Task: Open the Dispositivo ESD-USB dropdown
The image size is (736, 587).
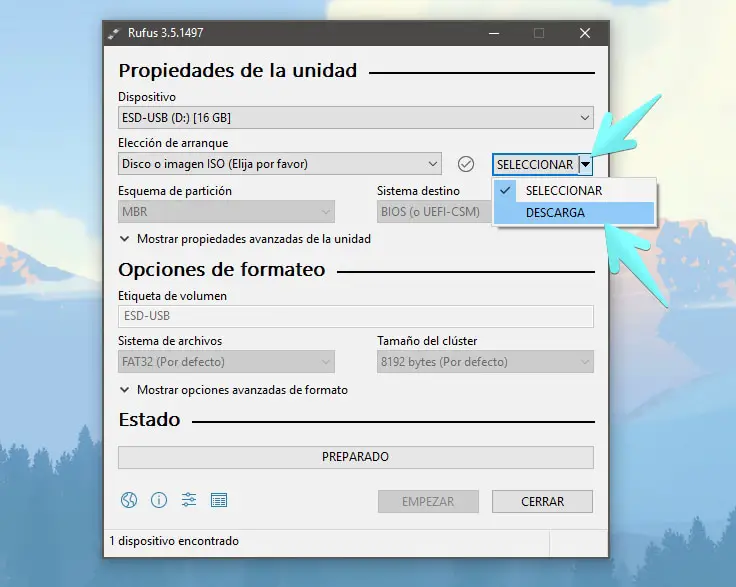Action: [356, 118]
